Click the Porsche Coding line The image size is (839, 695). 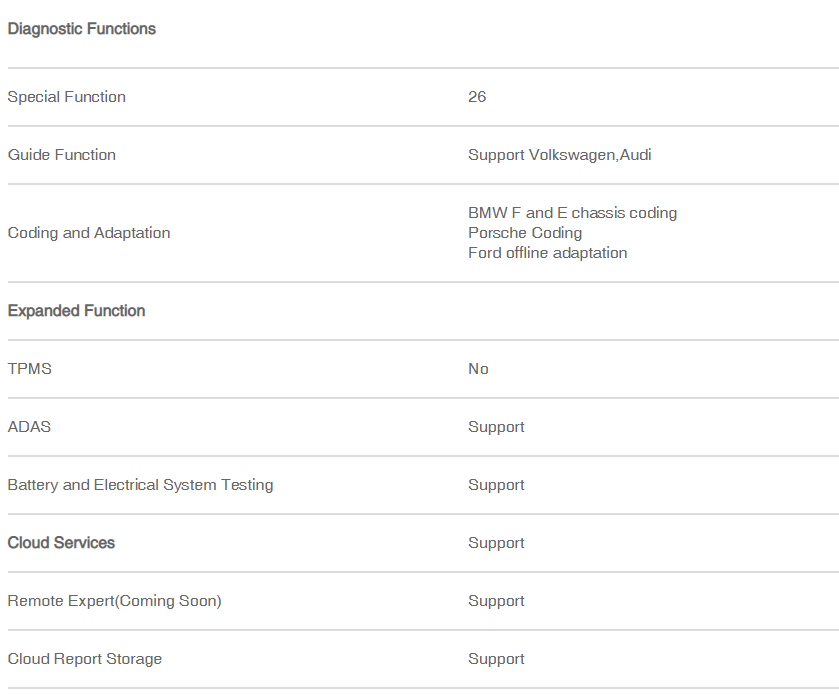point(524,233)
